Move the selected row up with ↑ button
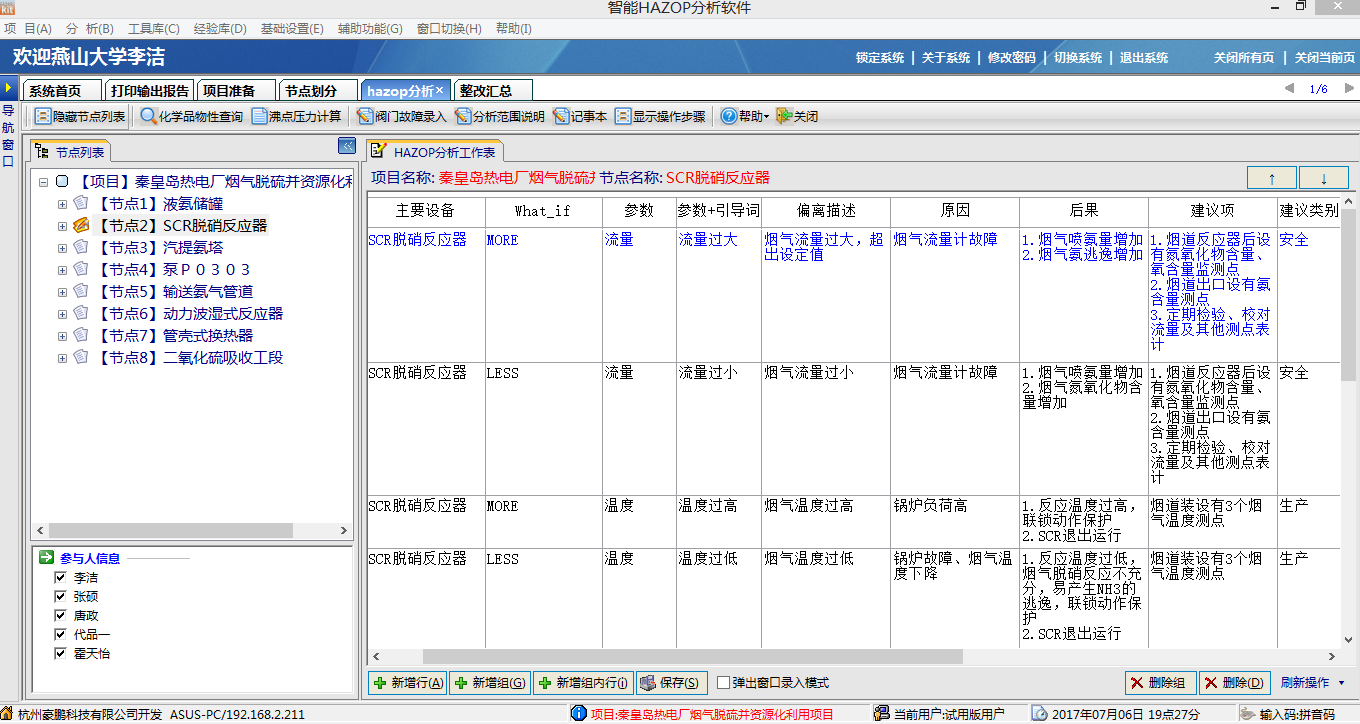This screenshot has height=724, width=1360. 1272,178
